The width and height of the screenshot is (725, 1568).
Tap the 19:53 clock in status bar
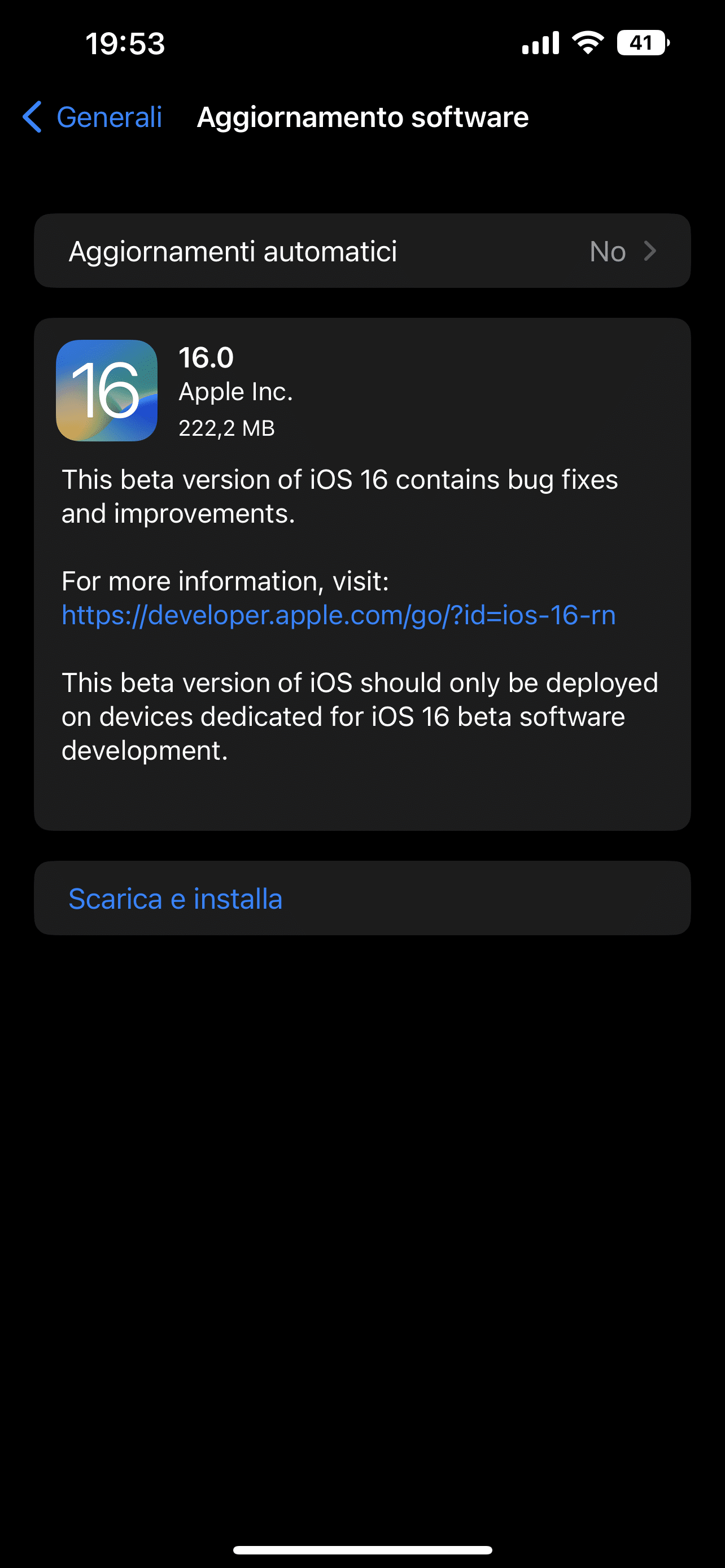(x=125, y=44)
